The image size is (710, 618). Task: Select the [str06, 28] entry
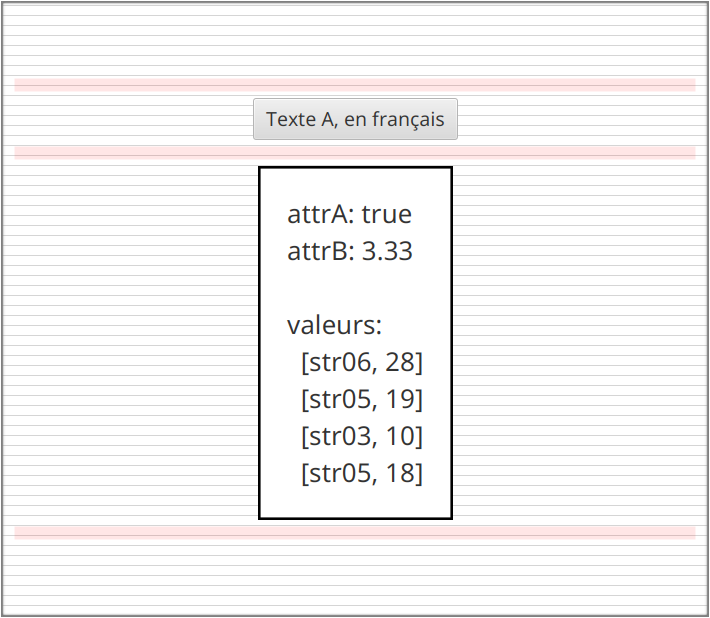(x=361, y=362)
